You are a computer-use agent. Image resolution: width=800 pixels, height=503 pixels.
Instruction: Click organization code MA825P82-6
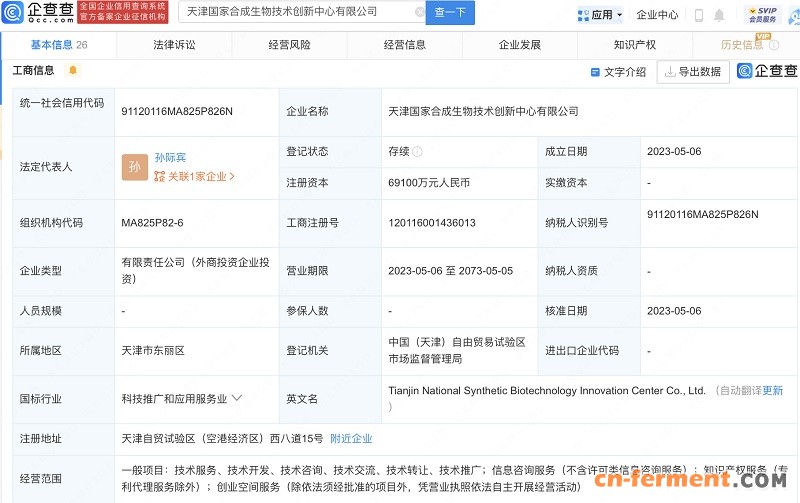click(153, 223)
